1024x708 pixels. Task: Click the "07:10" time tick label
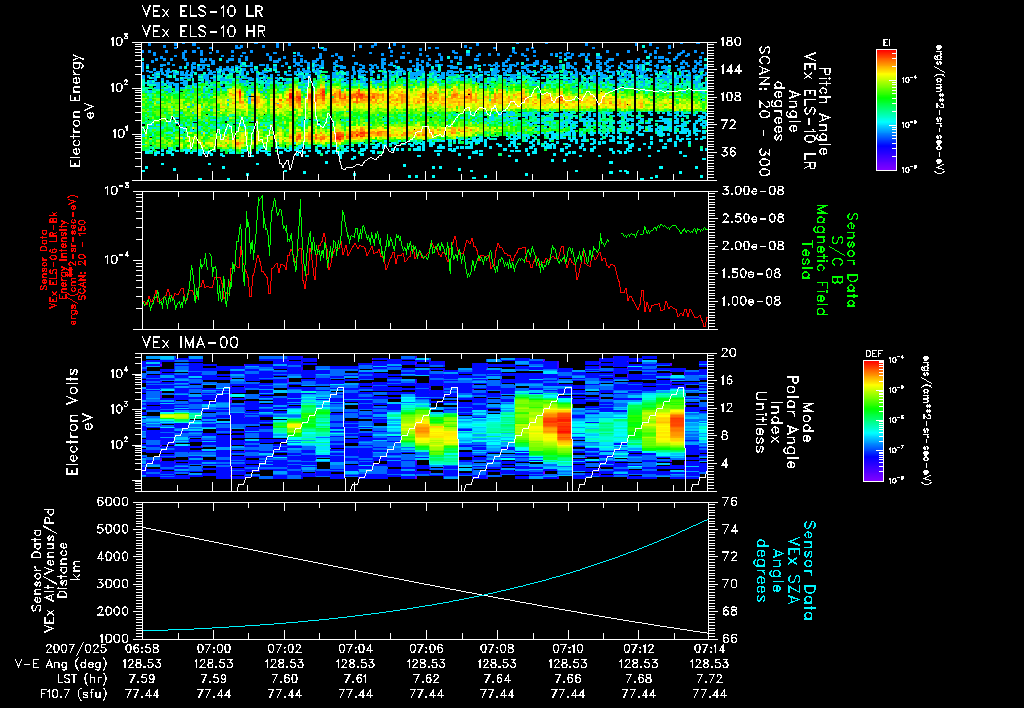(568, 649)
